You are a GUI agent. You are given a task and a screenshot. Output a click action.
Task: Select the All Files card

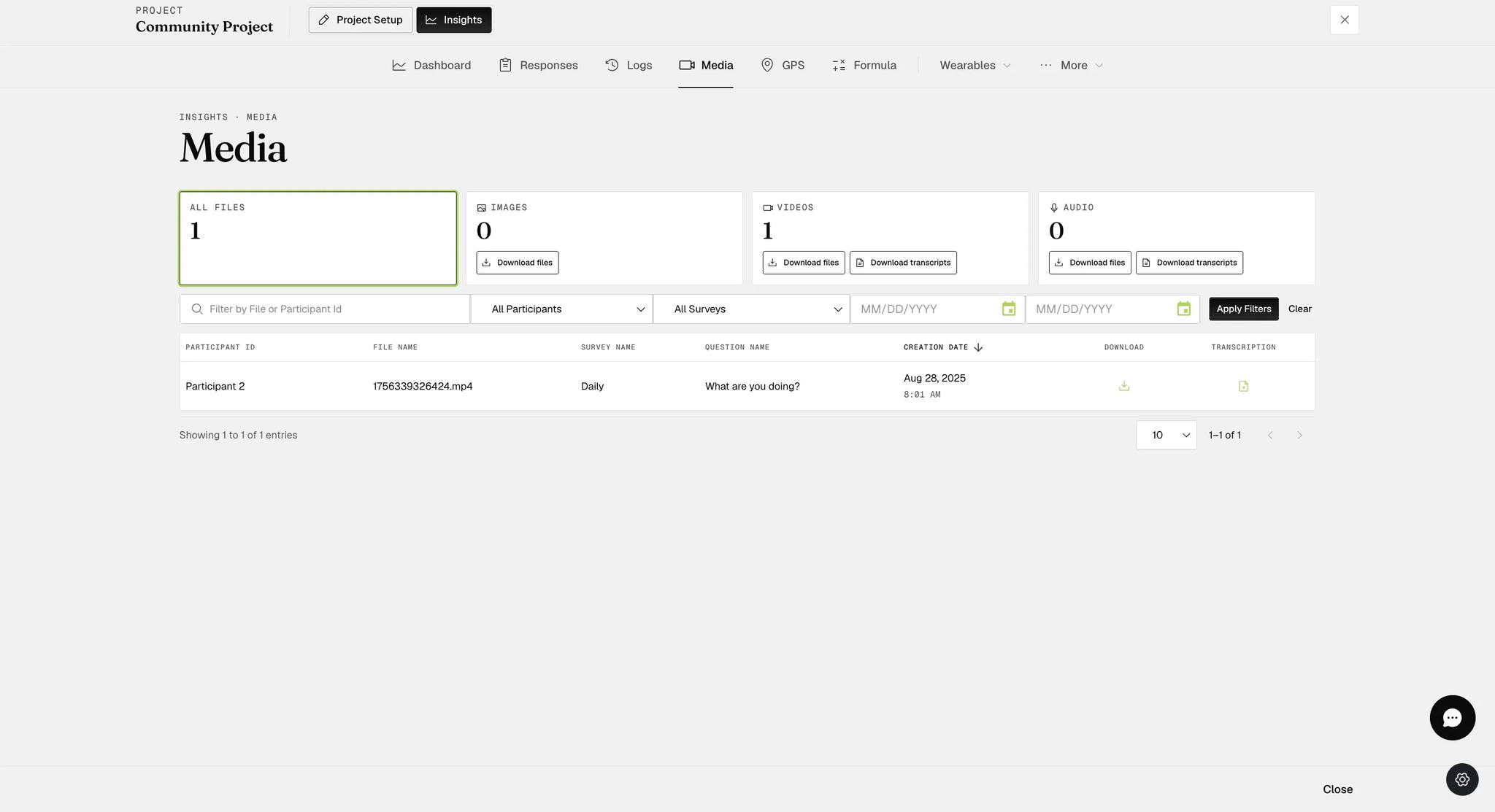tap(318, 239)
